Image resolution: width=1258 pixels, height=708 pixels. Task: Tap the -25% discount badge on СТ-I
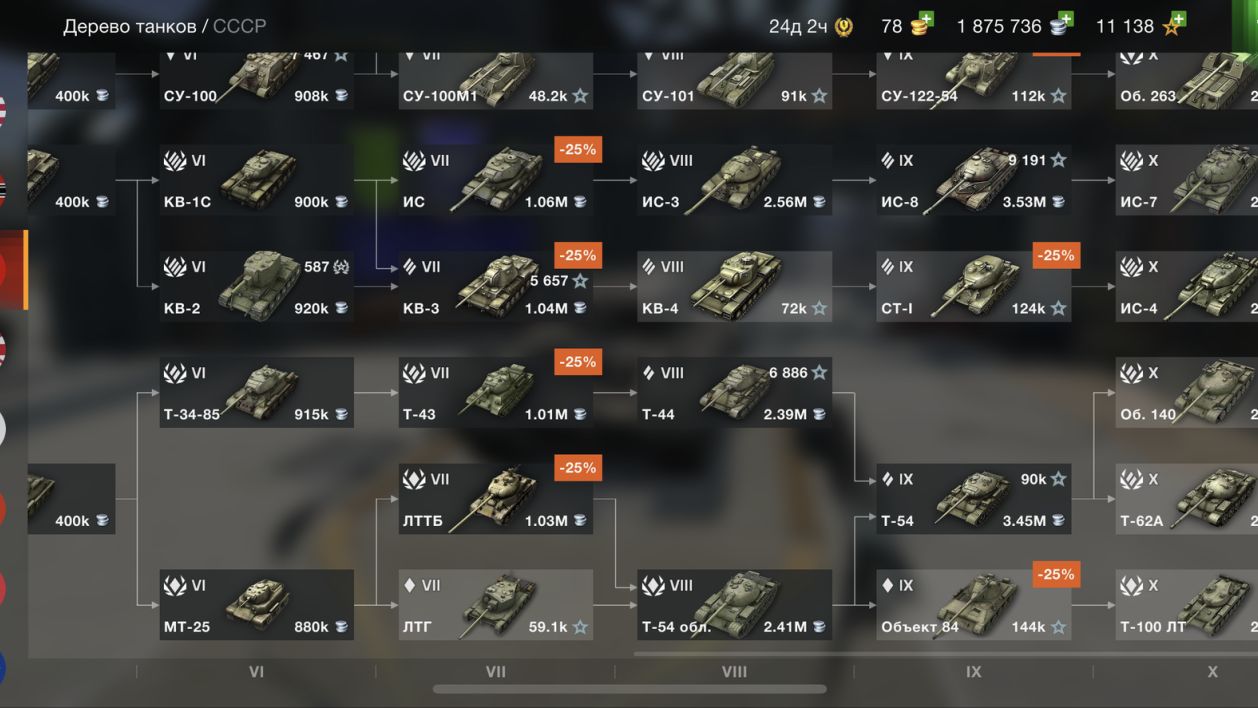pos(1056,256)
